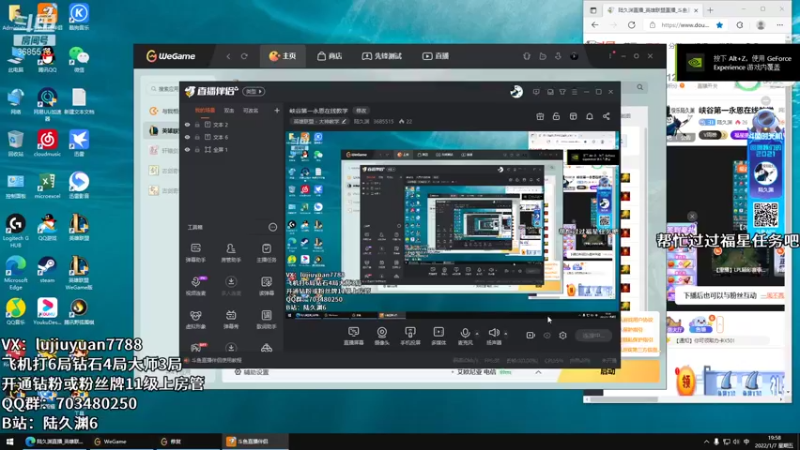The width and height of the screenshot is (800, 450).
Task: Click the gift box icon in the stream header
Action: [540, 116]
